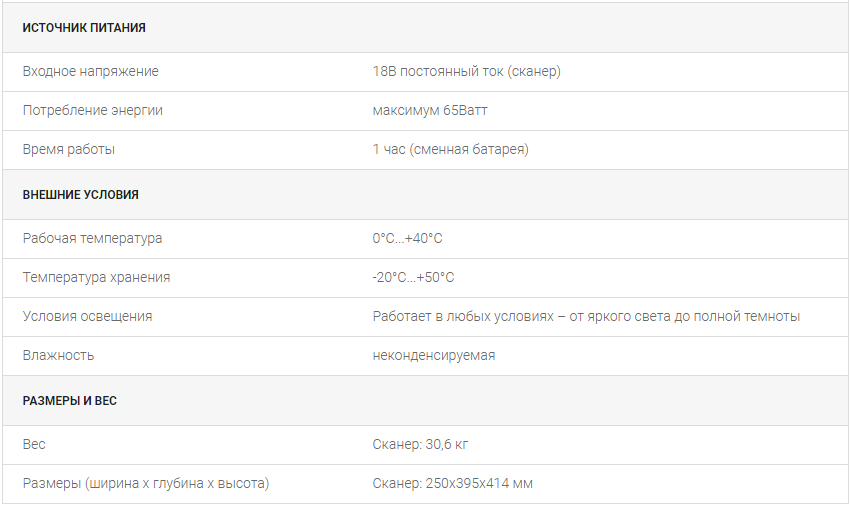This screenshot has height=506, width=850.
Task: Select the Влажность row label
Action: pos(59,356)
